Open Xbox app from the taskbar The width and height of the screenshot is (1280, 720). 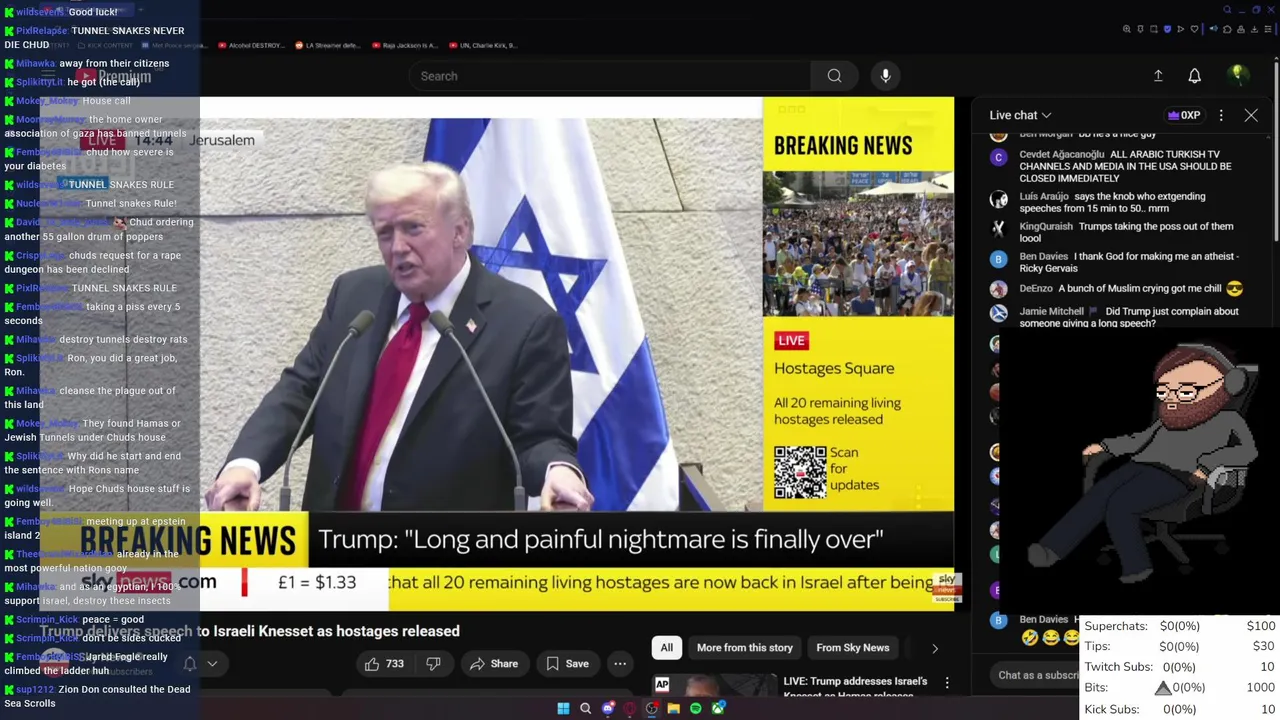coord(718,708)
